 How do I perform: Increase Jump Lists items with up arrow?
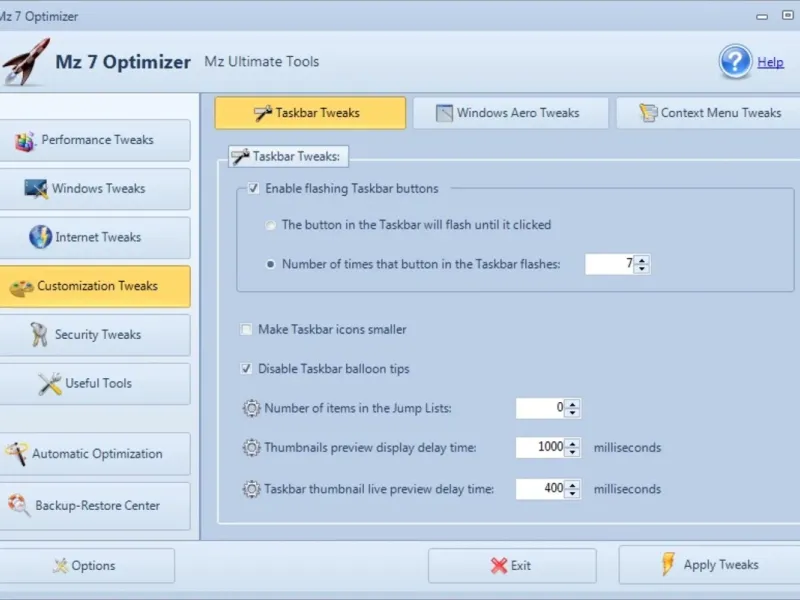[x=572, y=404]
